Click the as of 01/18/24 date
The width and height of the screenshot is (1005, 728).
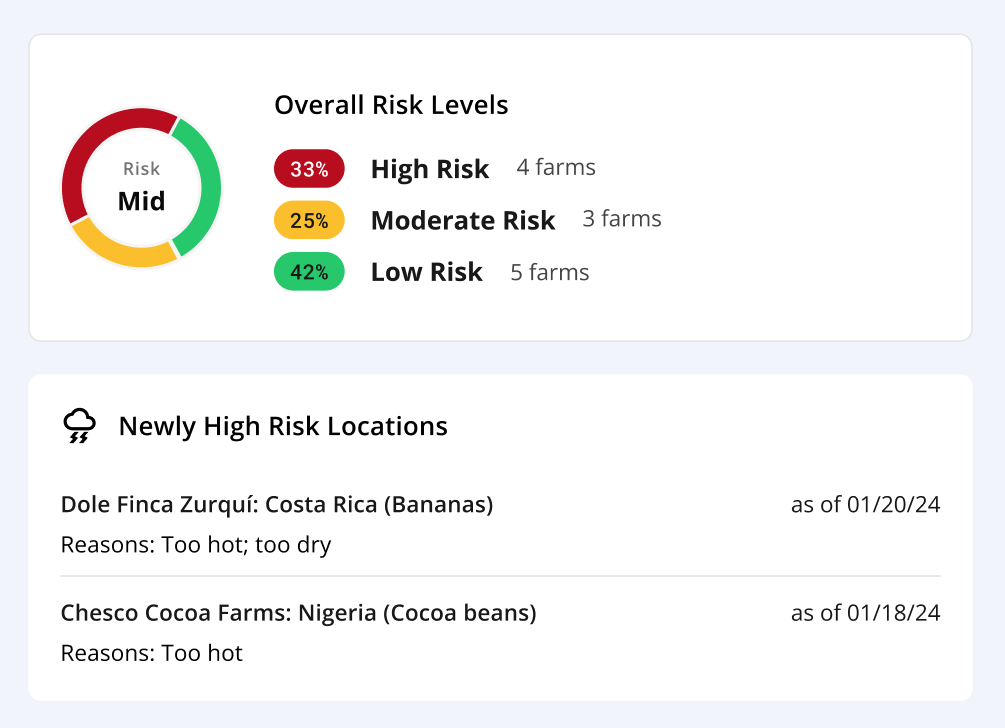(x=865, y=613)
